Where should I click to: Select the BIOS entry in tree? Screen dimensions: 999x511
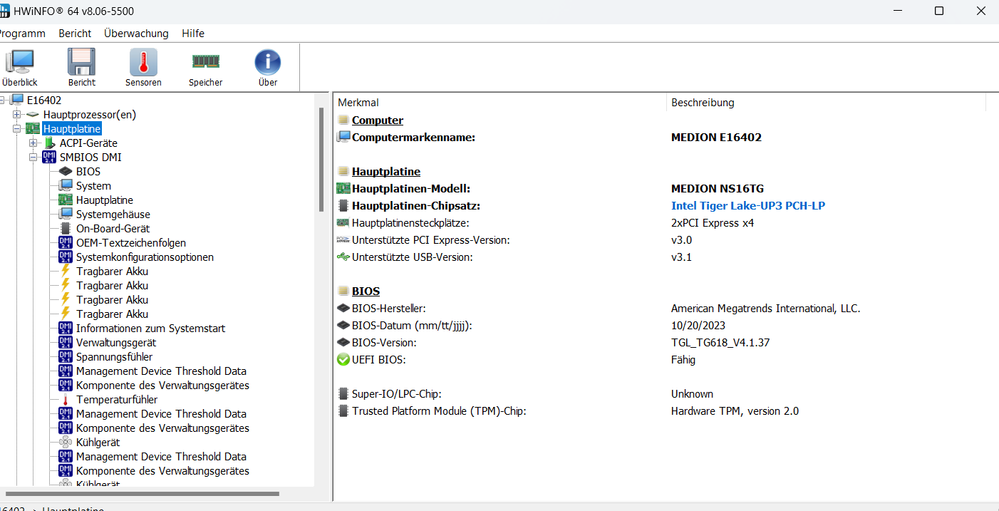coord(88,171)
